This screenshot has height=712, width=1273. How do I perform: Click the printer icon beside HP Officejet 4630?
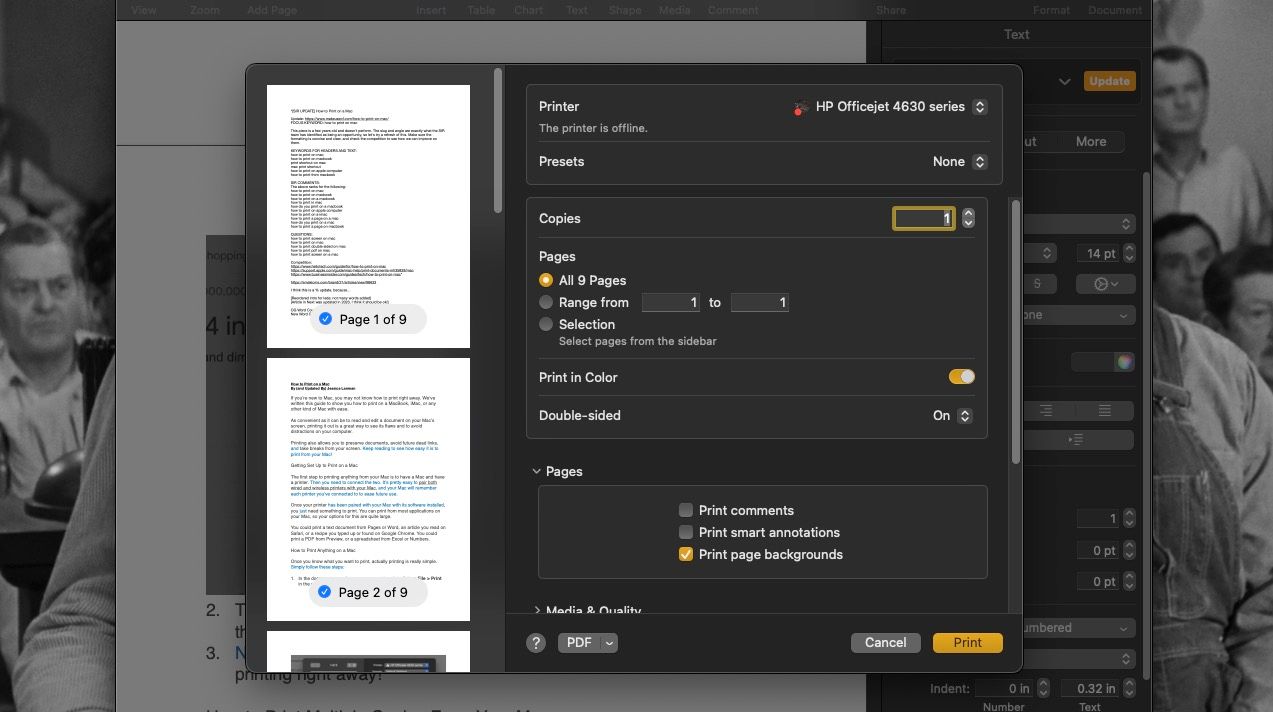pyautogui.click(x=800, y=106)
